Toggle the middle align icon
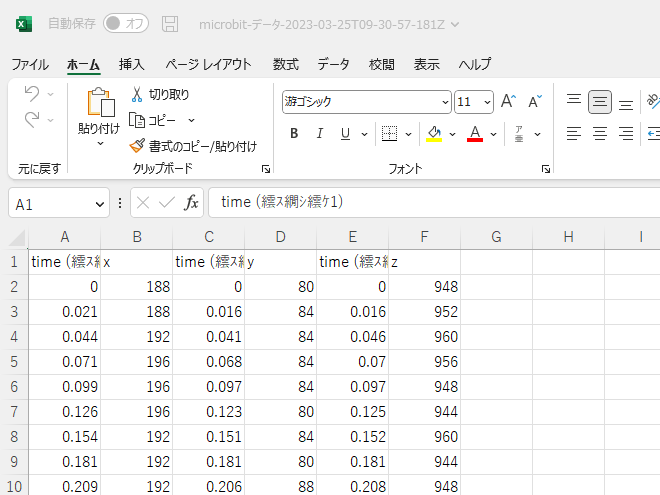This screenshot has width=660, height=495. (x=600, y=101)
